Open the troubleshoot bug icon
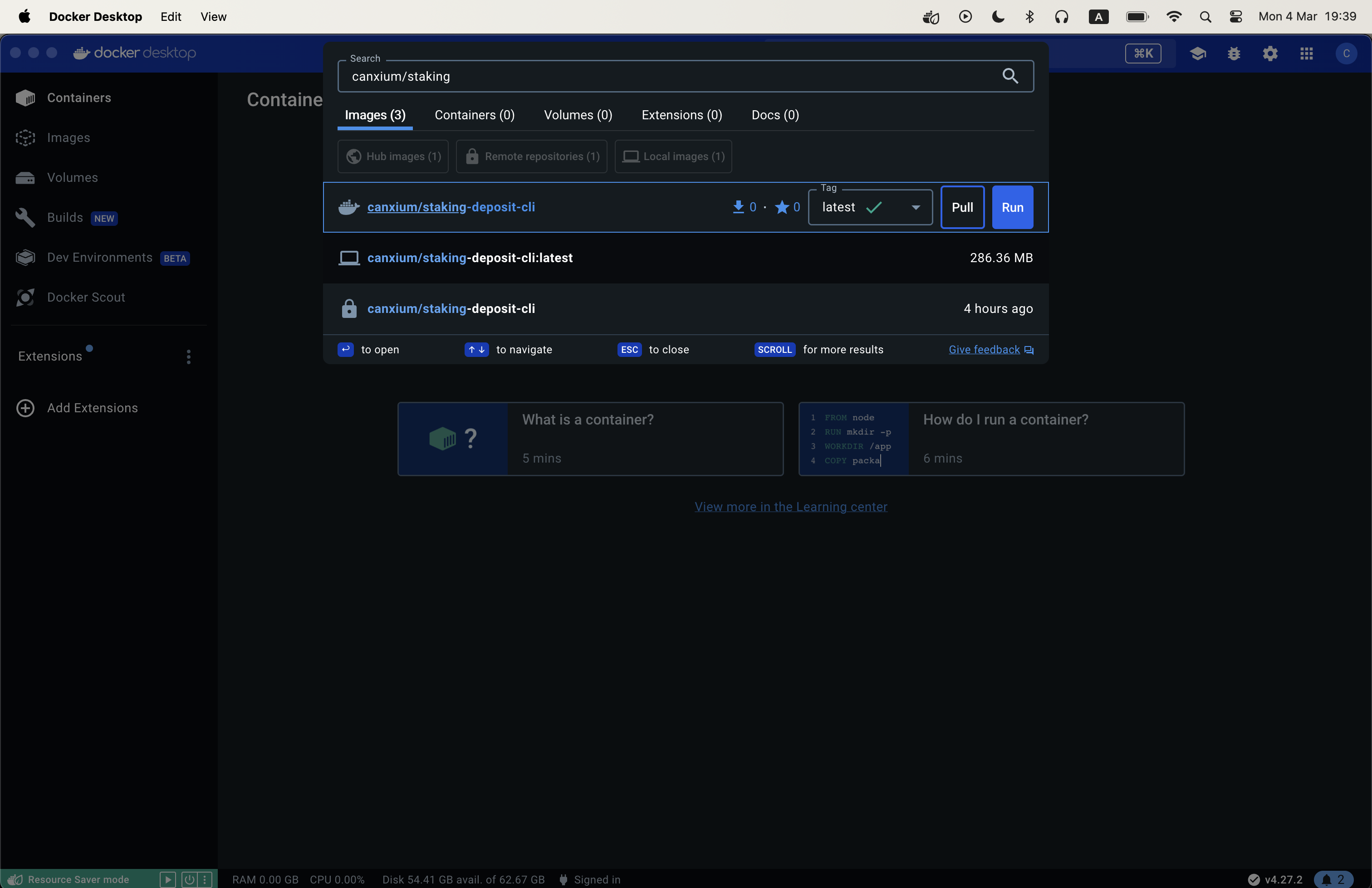This screenshot has width=1372, height=888. pyautogui.click(x=1234, y=54)
